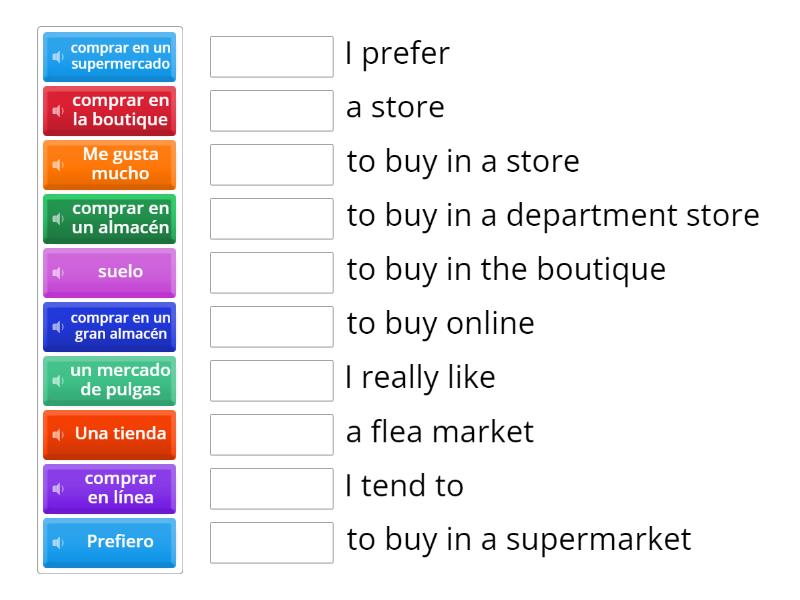Click the empty box beside 'I prefer'
This screenshot has width=800, height=600.
tap(272, 57)
